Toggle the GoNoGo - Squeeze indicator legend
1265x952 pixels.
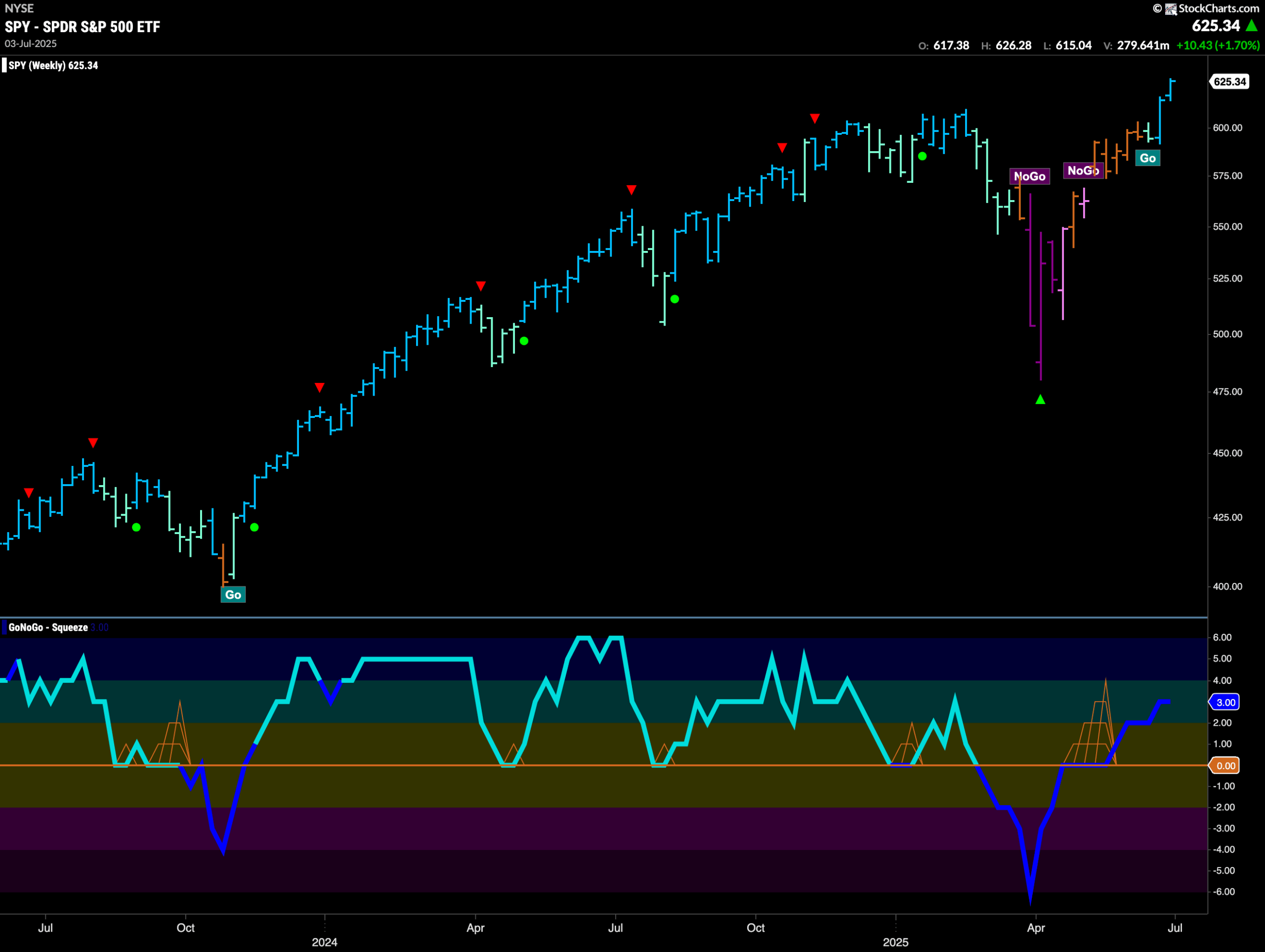click(x=48, y=626)
